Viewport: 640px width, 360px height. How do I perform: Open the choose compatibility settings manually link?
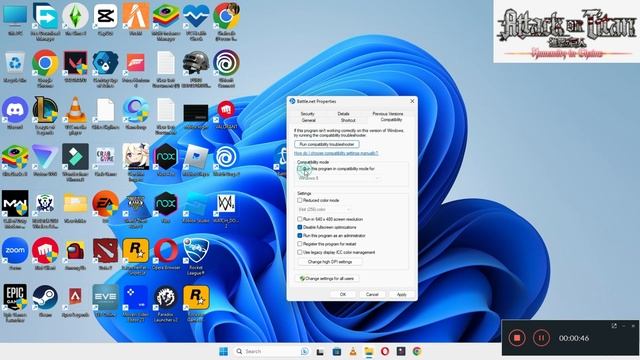point(336,153)
